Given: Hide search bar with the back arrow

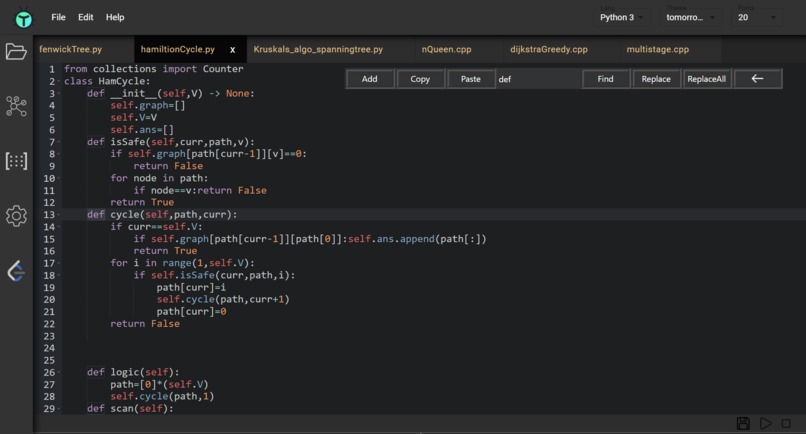Looking at the screenshot, I should [x=758, y=79].
